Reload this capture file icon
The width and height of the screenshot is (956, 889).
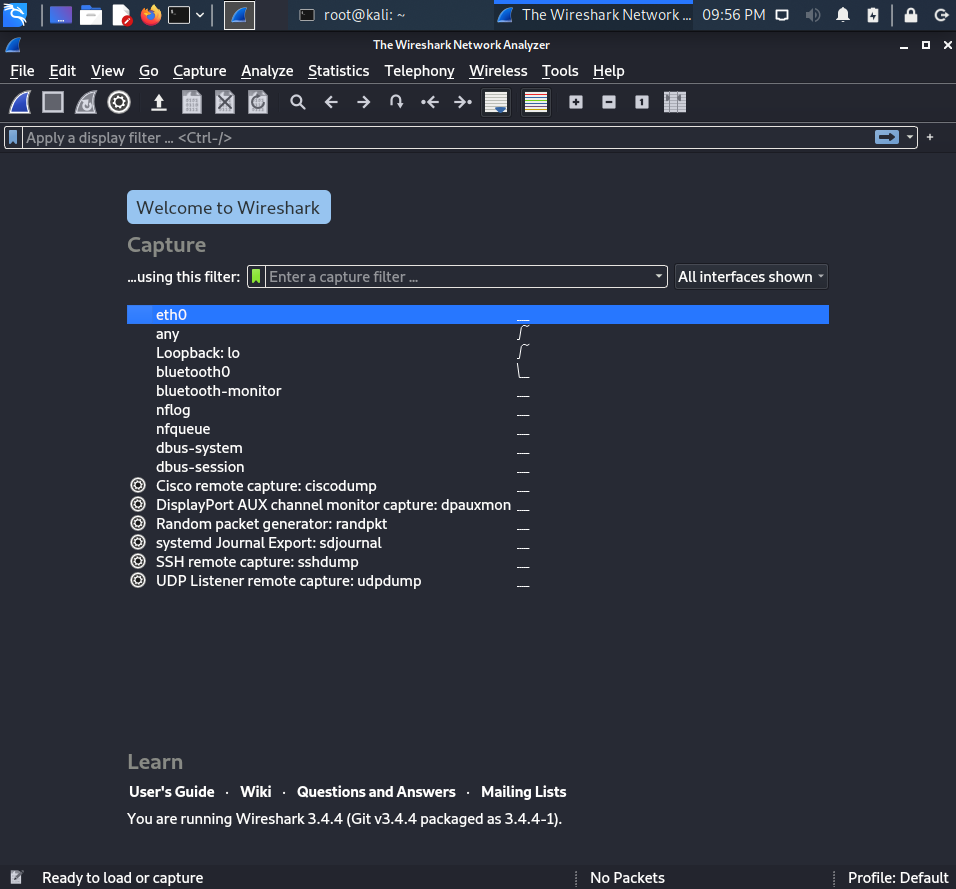258,102
